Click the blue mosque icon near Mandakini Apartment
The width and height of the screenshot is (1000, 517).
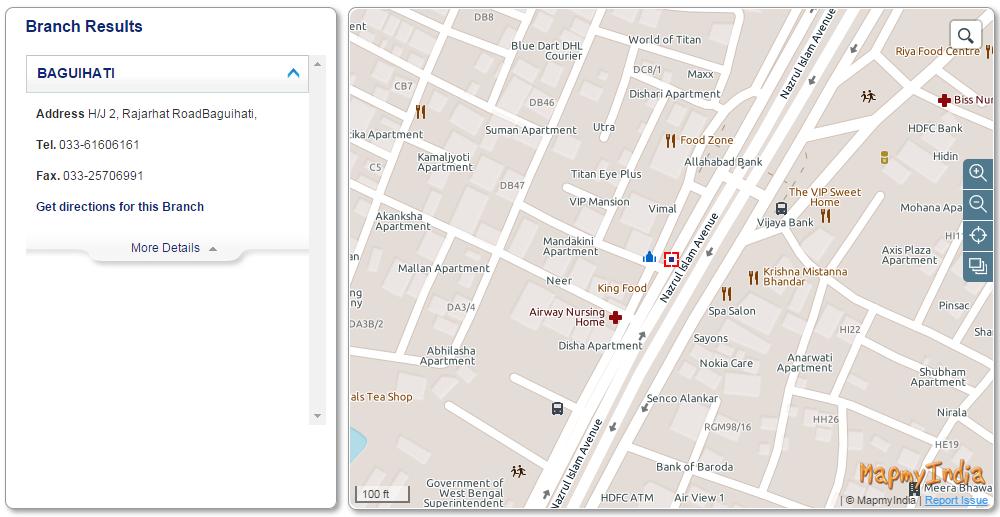[649, 257]
